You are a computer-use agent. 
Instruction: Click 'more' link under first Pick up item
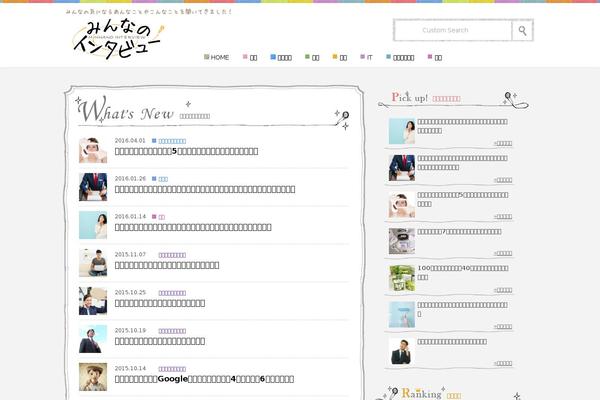503,143
